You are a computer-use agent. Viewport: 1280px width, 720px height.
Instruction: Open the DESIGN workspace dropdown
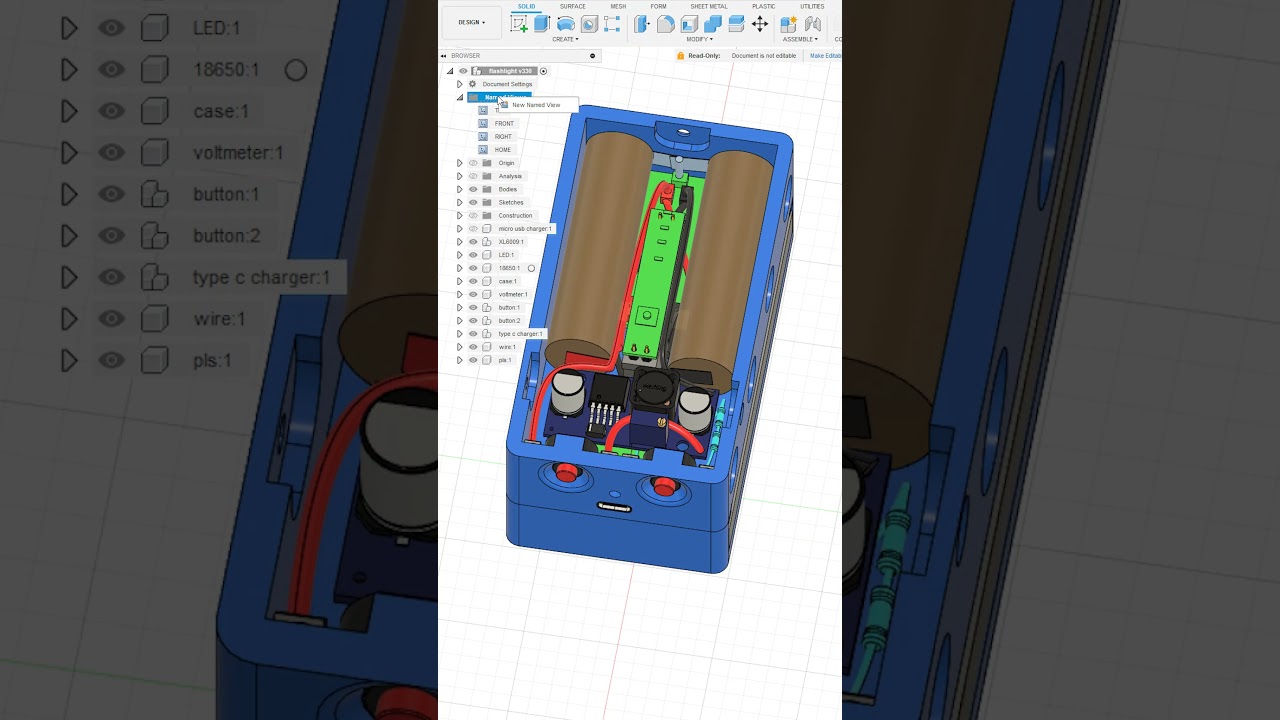coord(472,22)
